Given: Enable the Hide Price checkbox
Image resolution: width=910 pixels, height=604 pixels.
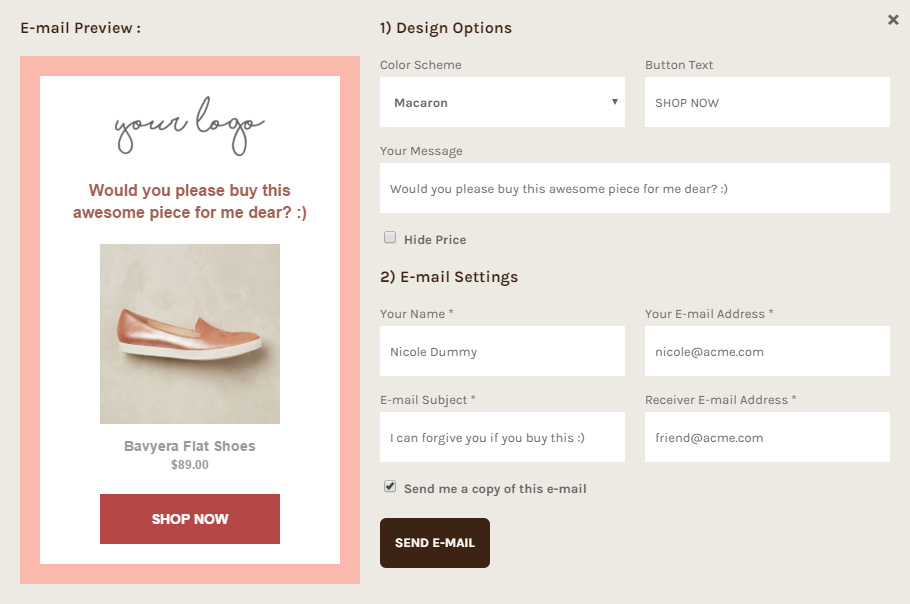Looking at the screenshot, I should click(390, 238).
